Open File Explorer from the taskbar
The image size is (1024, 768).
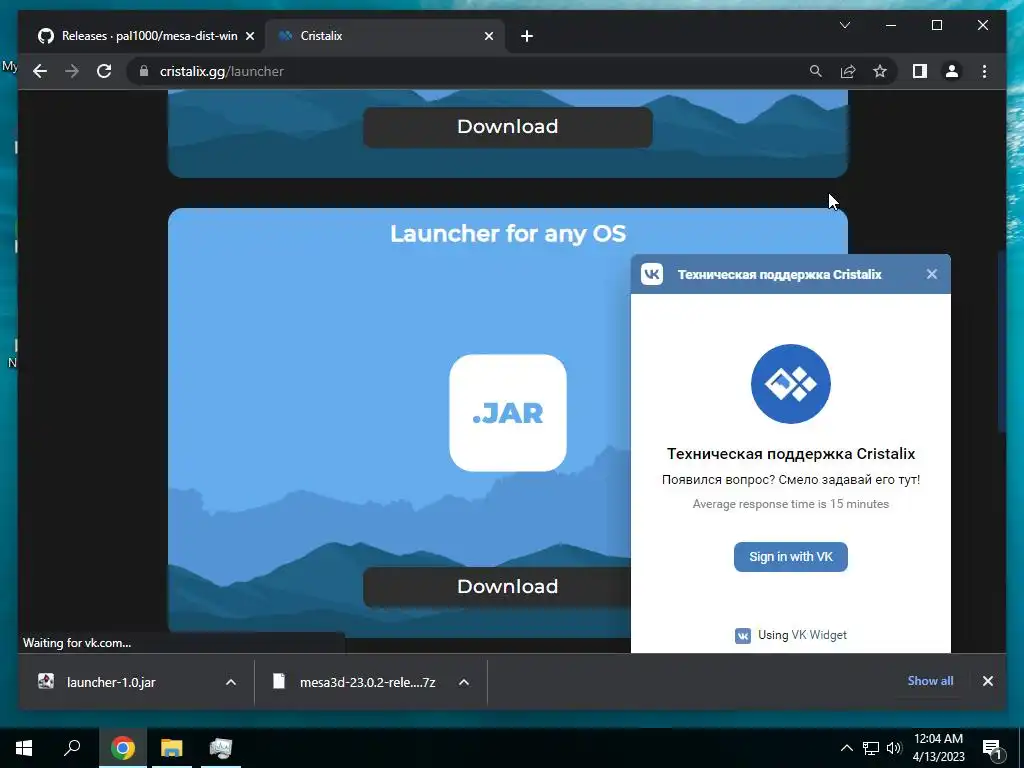click(x=172, y=748)
